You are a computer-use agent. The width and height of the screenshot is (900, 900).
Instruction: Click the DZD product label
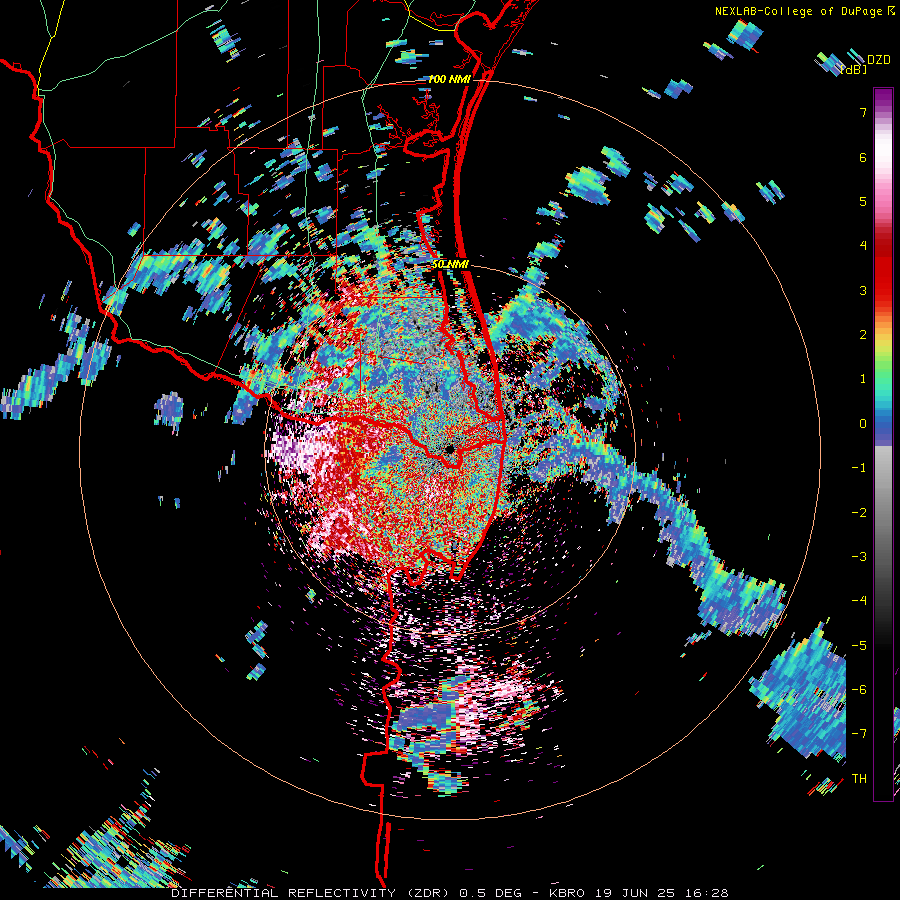879,59
